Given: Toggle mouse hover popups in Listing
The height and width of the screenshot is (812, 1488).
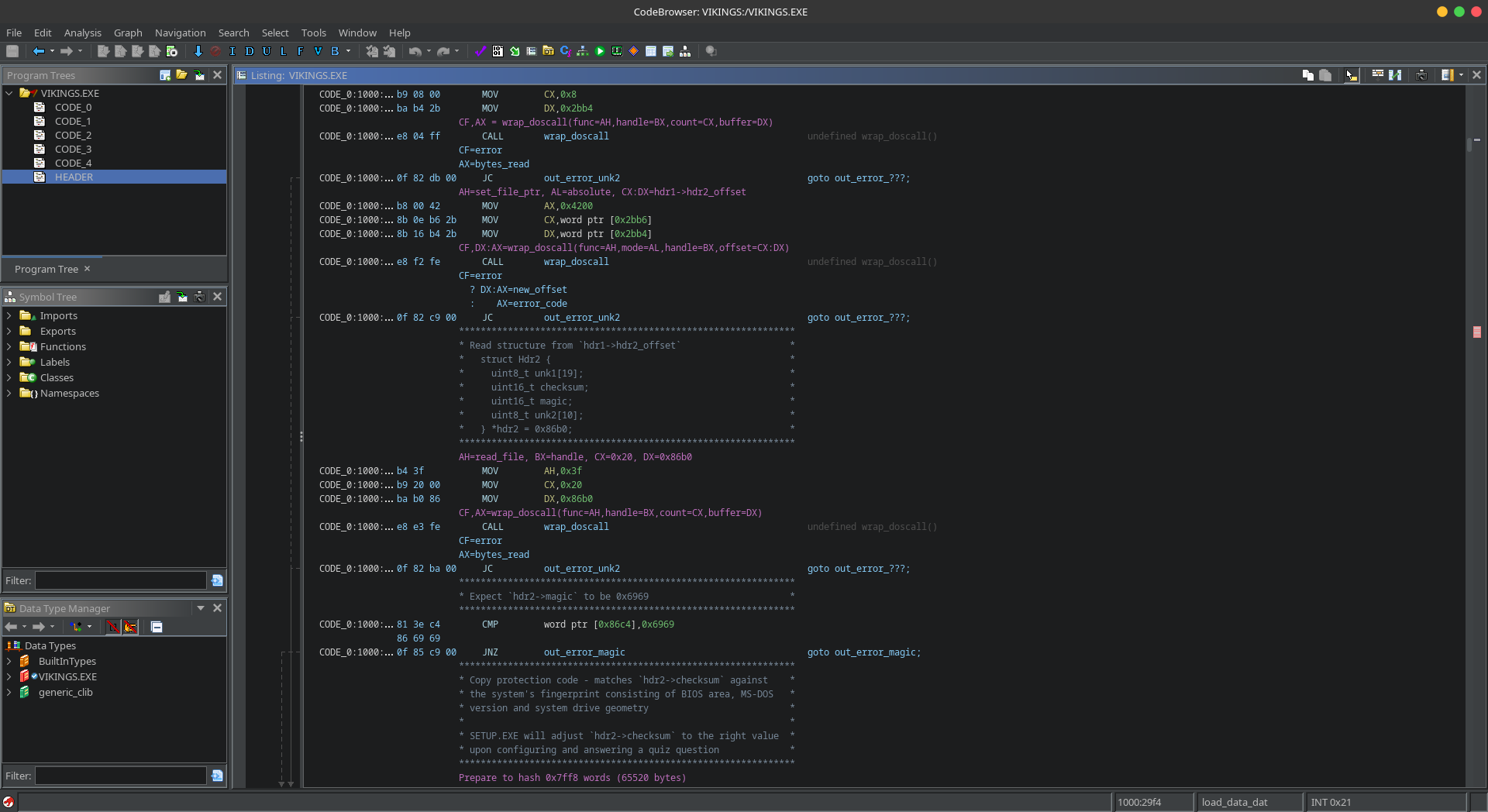Looking at the screenshot, I should coord(1352,75).
